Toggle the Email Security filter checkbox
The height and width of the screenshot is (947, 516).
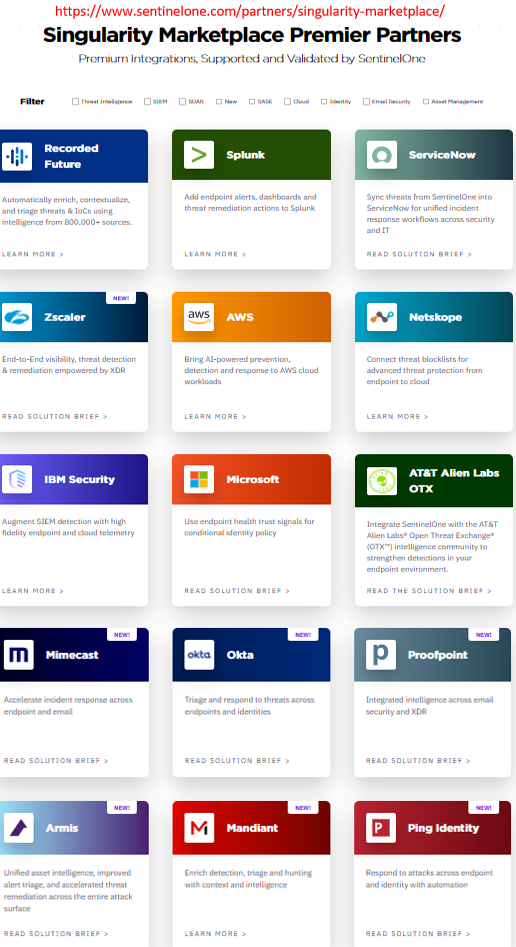coord(366,101)
